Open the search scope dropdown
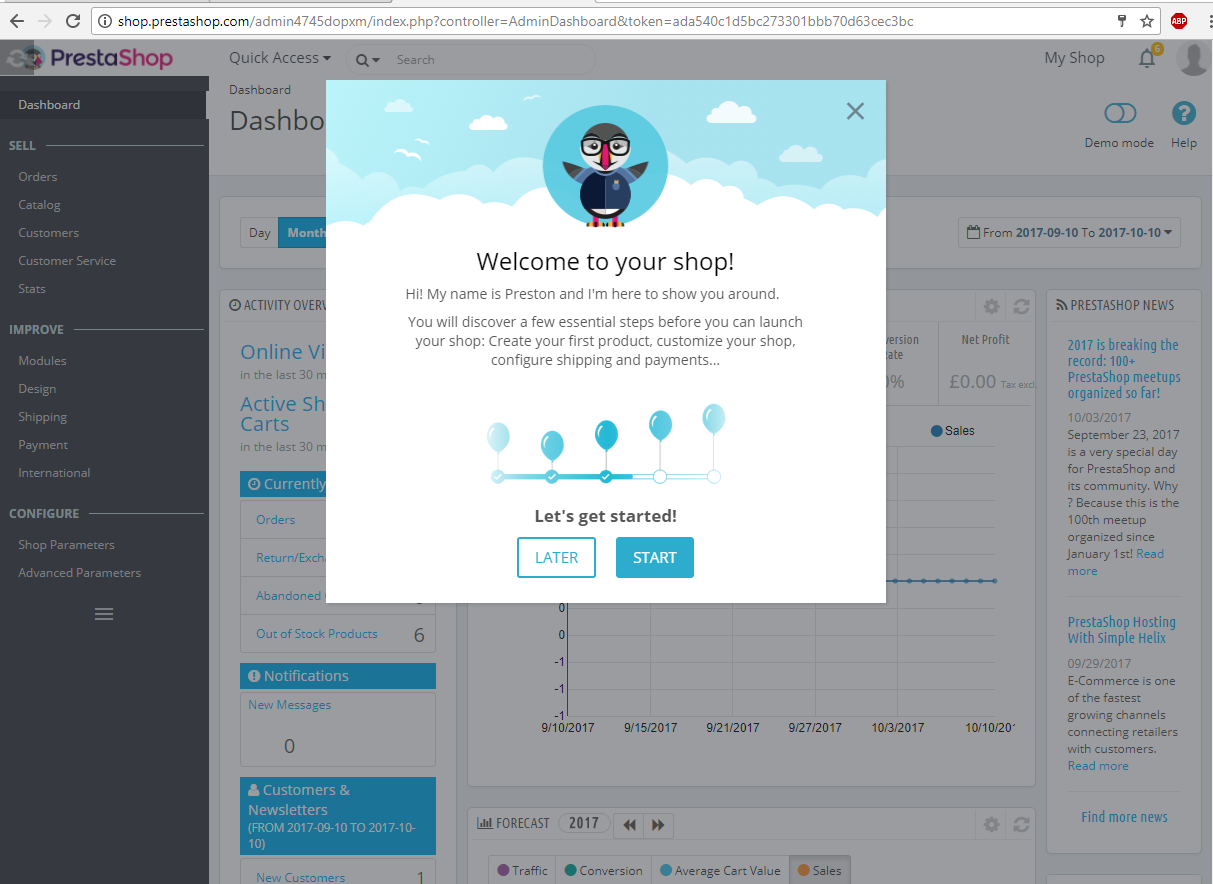Screen dimensions: 1213x884 (368, 60)
